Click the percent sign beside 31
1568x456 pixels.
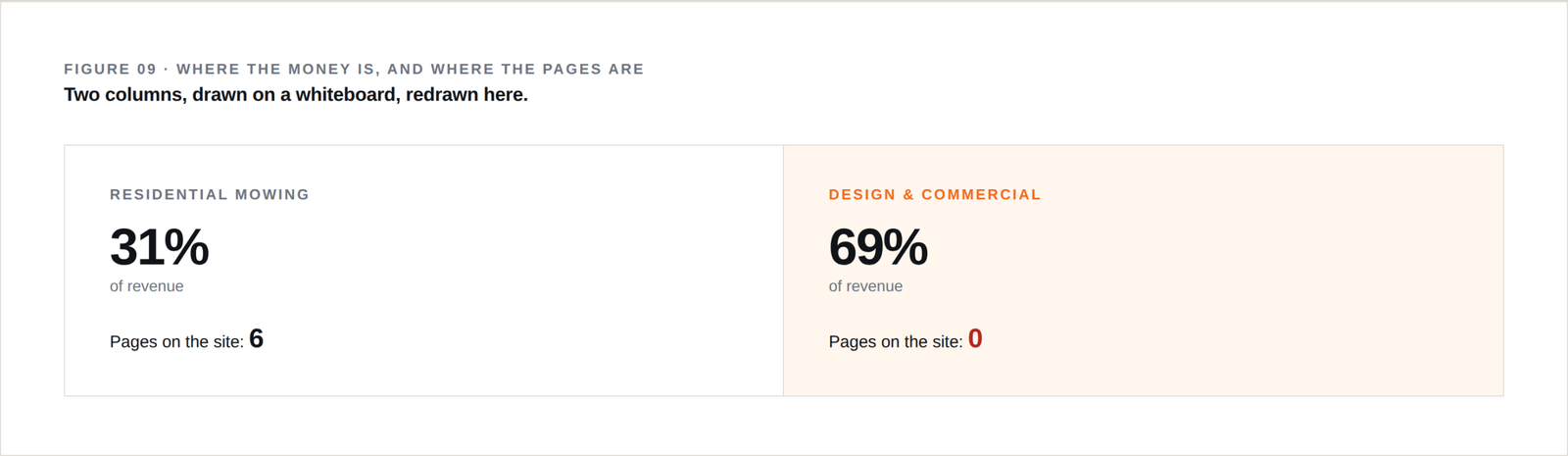point(187,247)
